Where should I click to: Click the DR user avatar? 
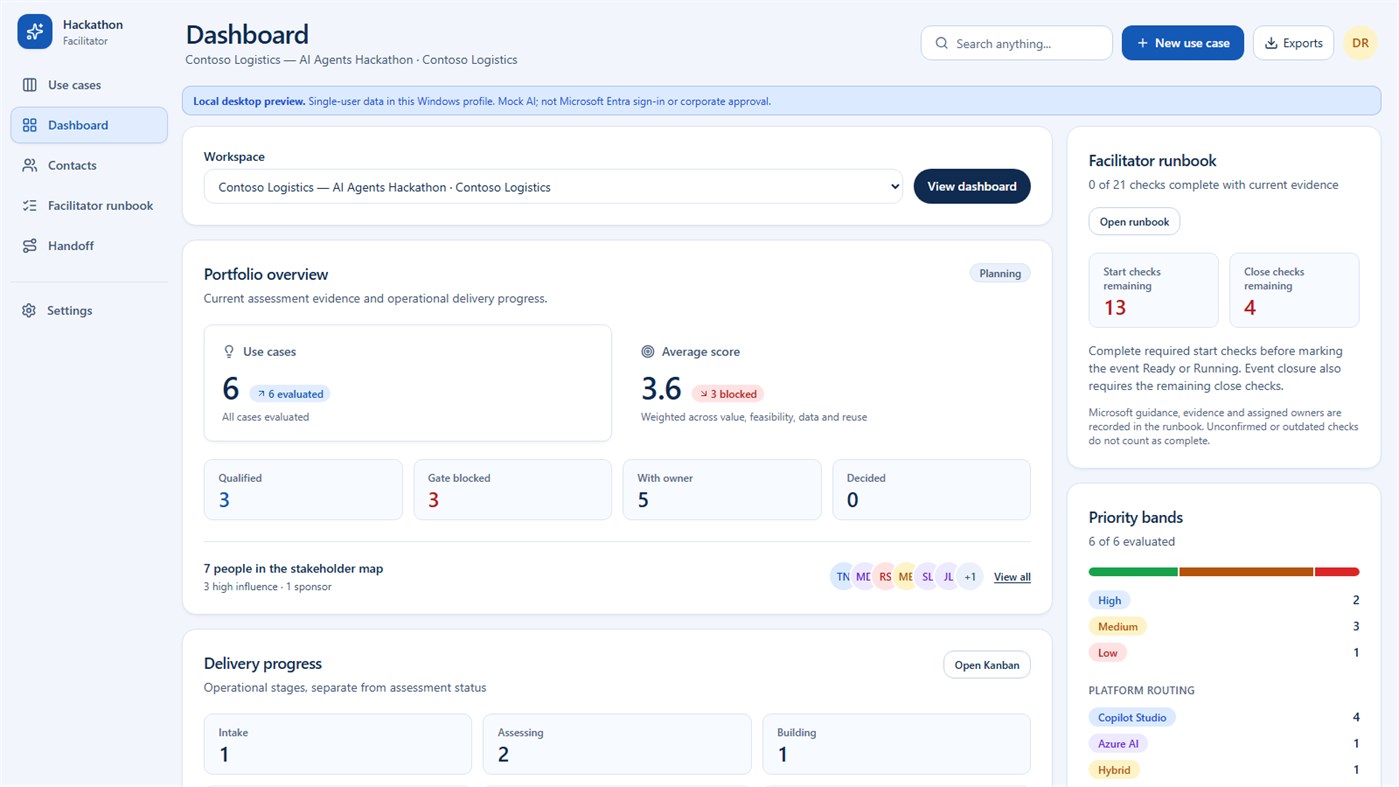point(1360,43)
